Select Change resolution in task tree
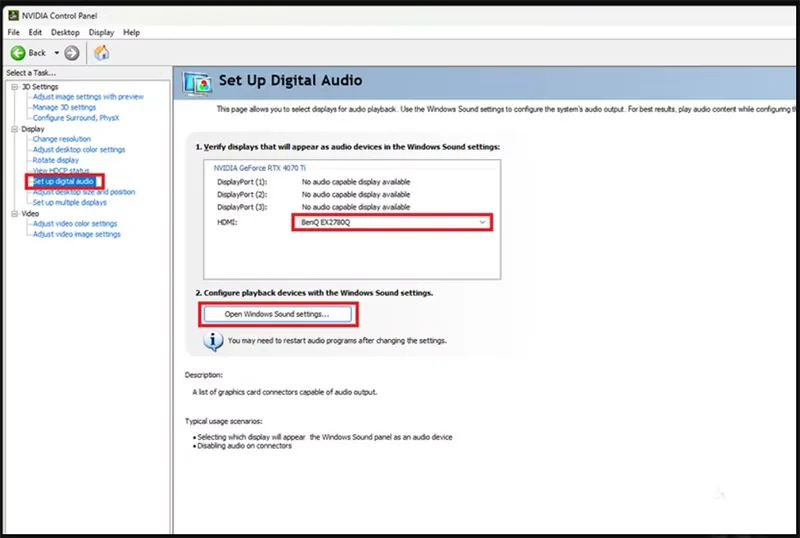Screen dimensions: 800x538 click(61, 139)
